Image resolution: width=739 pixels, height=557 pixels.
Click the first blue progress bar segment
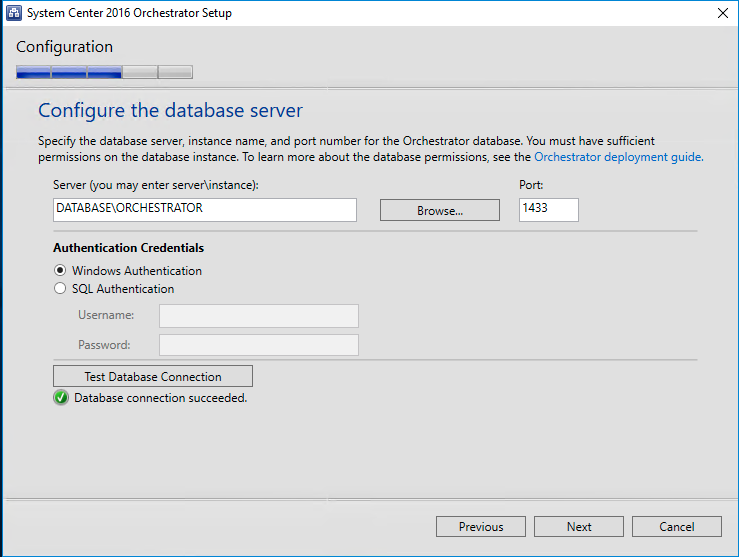(x=33, y=72)
